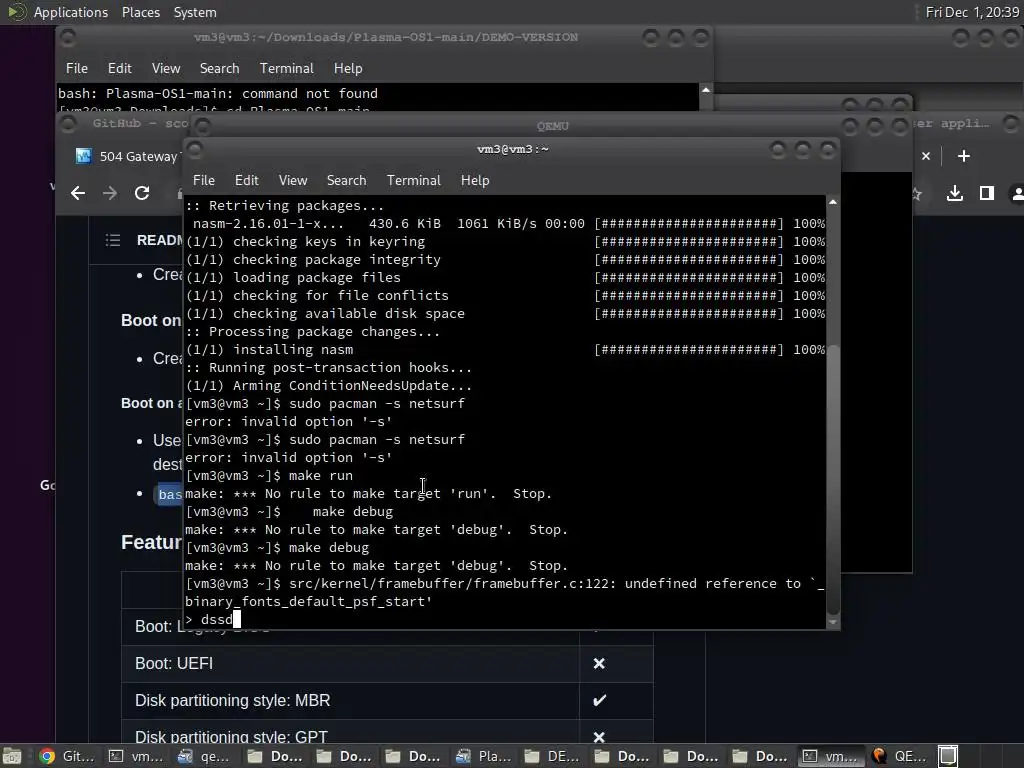Open Edit menu in the DEMO-VERSION terminal
Screen dimensions: 1024x768
click(120, 69)
